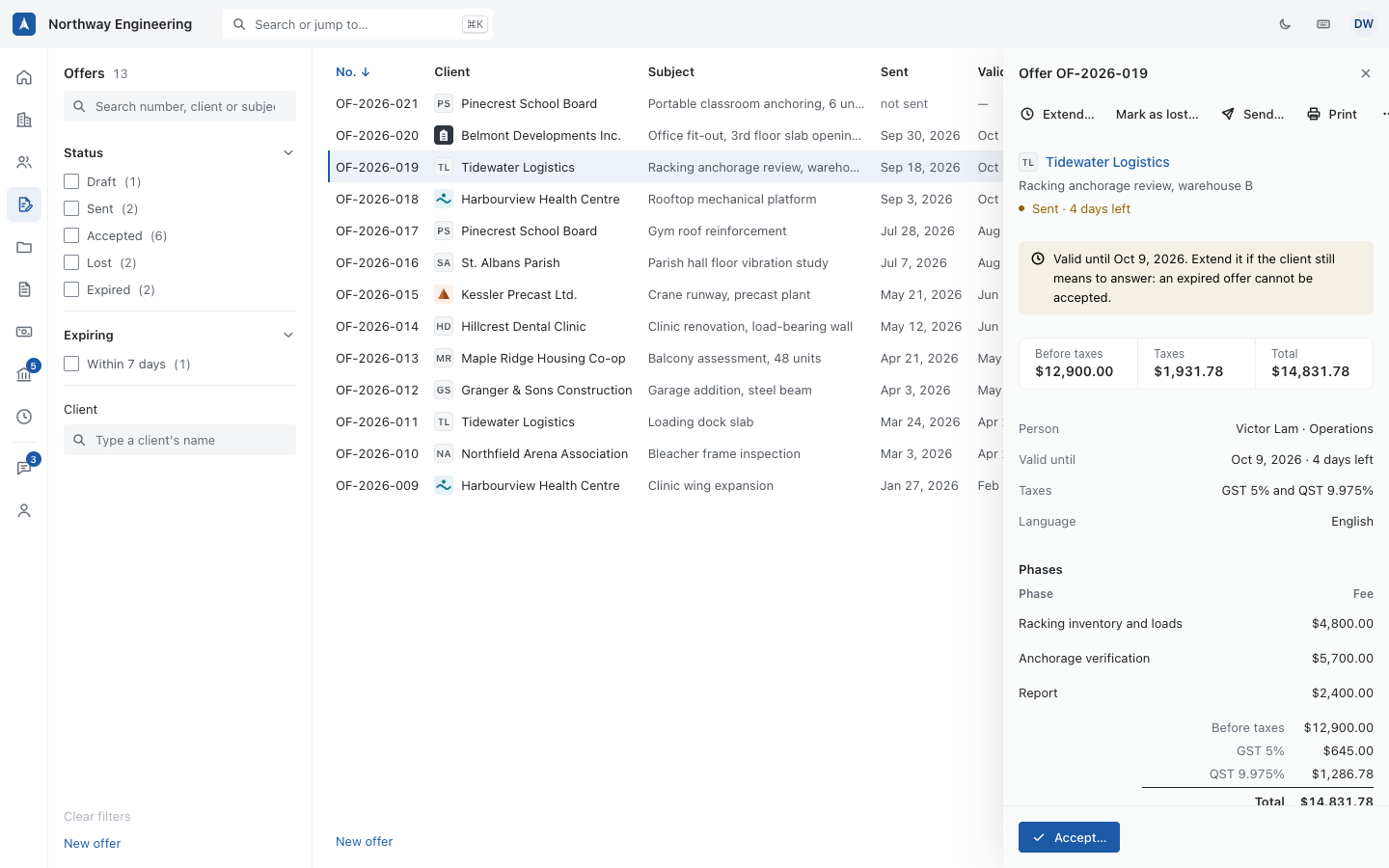Open the contacts people icon in sidebar
Viewport: 1389px width, 868px height.
[x=24, y=162]
